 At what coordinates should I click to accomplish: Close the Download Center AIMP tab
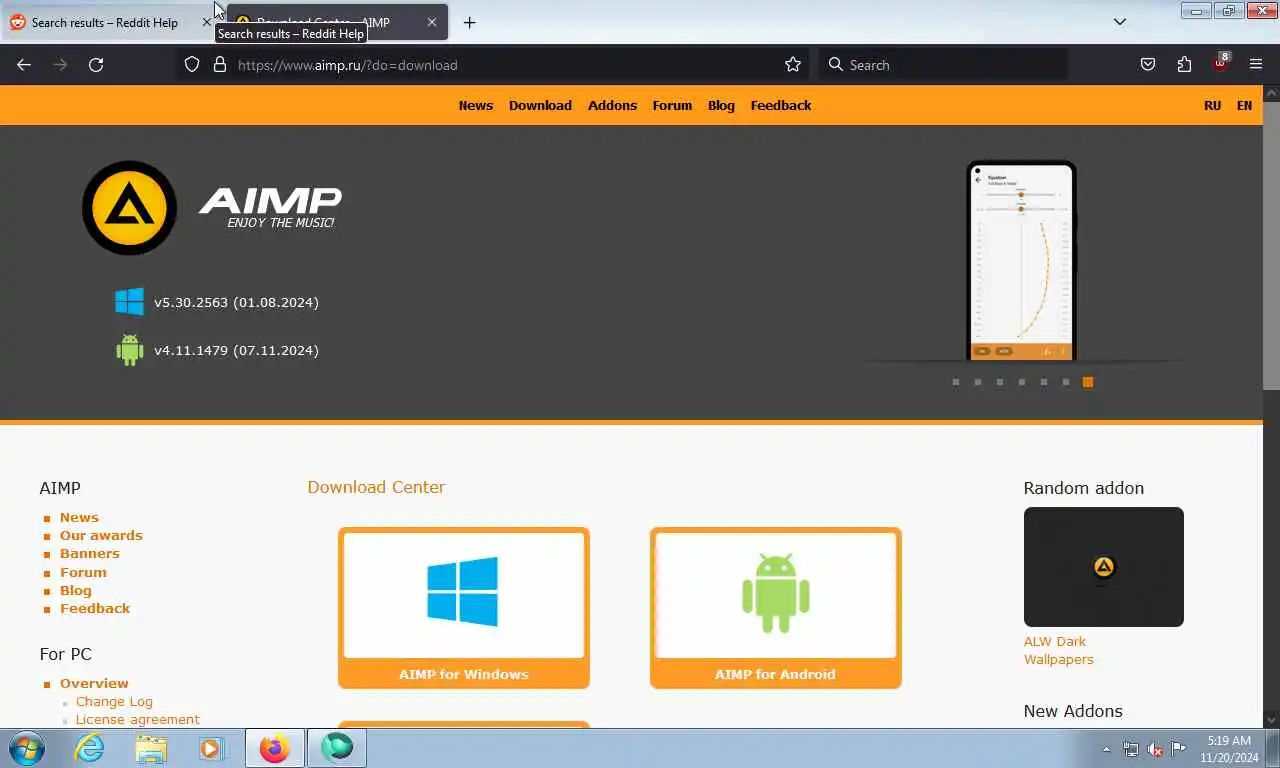point(432,22)
